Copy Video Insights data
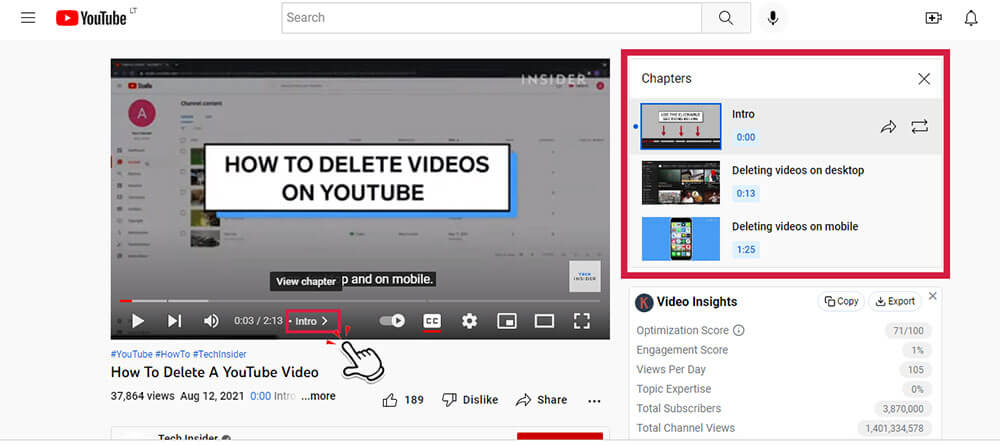1000x445 pixels. [x=841, y=302]
